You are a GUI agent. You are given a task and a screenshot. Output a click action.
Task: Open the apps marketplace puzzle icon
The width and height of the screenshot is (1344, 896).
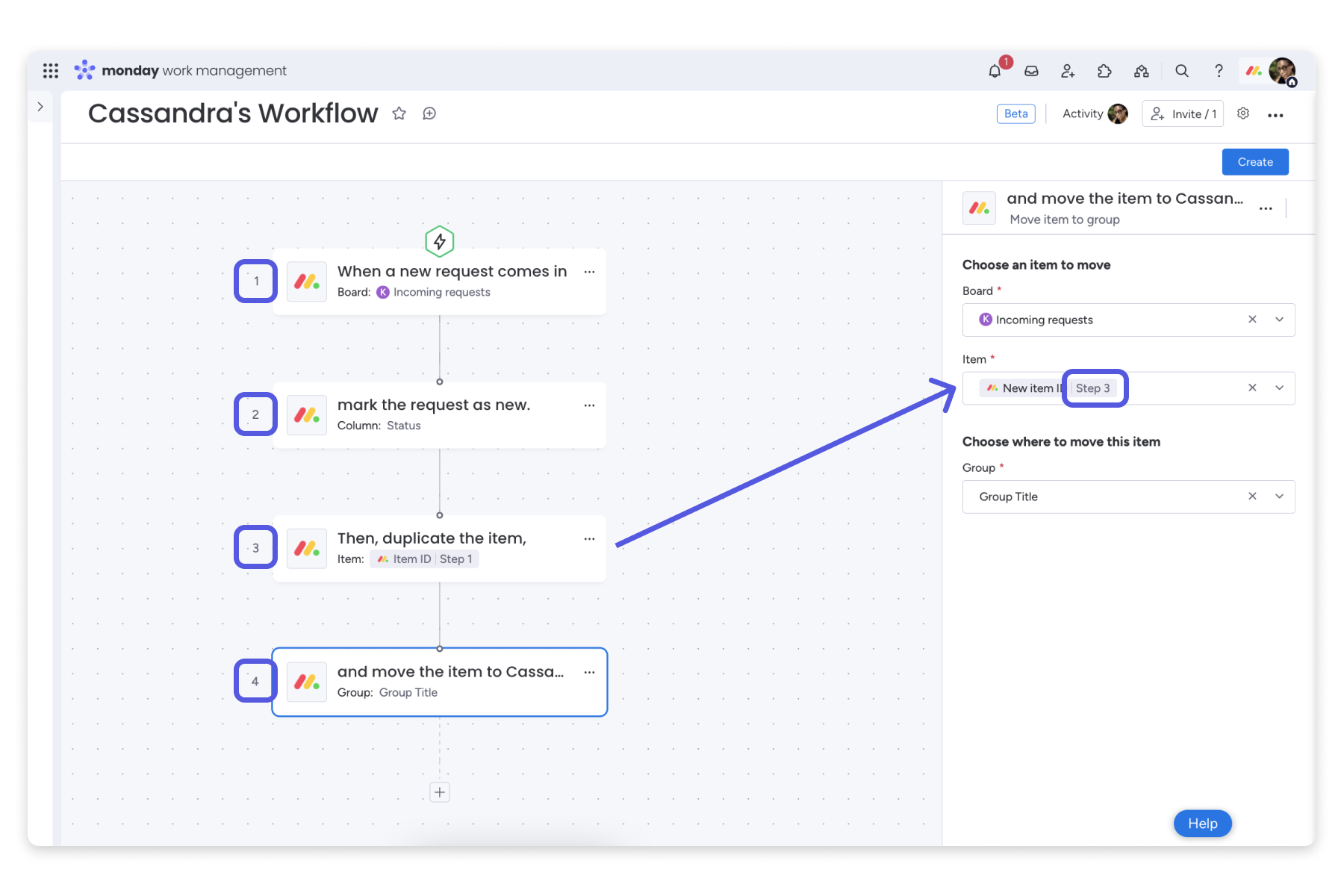click(1104, 70)
